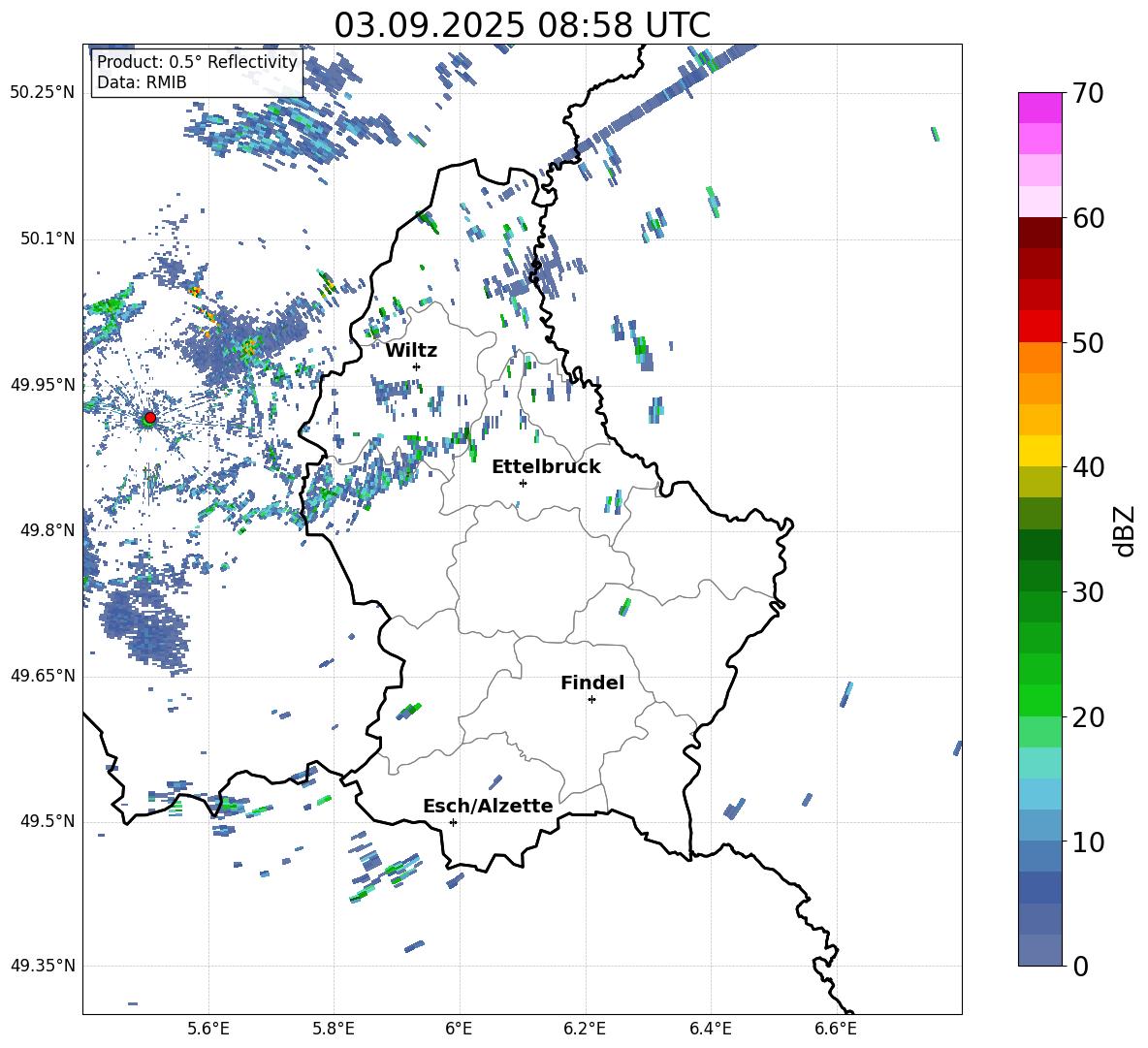The image size is (1148, 1048).
Task: Click the dark maroon colorbar band below 60
Action: [x=1040, y=233]
